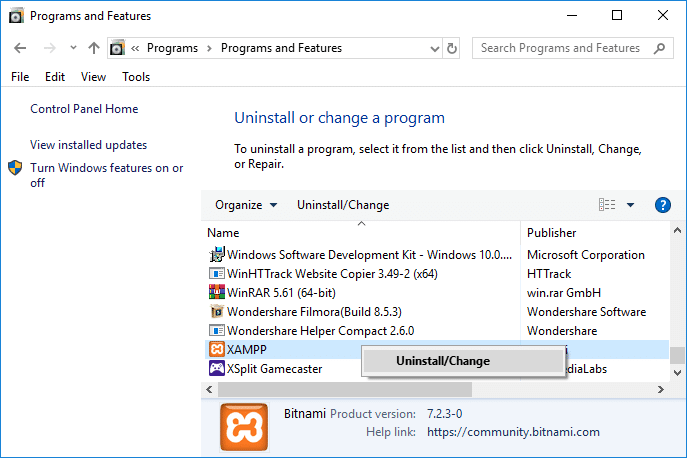Click the Wondershare Filmora program icon
This screenshot has width=687, height=458.
coord(216,311)
